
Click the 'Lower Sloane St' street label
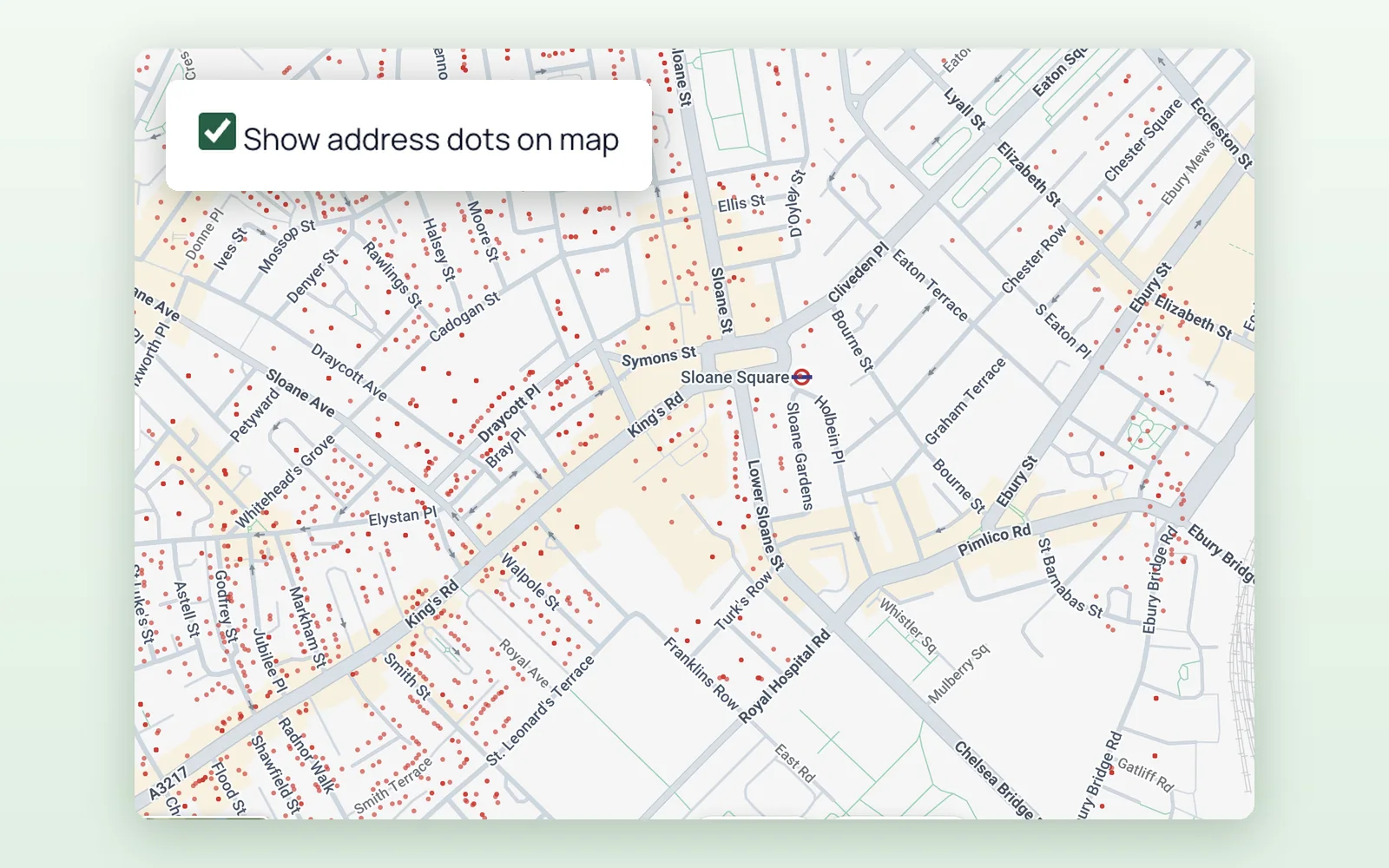point(766,515)
